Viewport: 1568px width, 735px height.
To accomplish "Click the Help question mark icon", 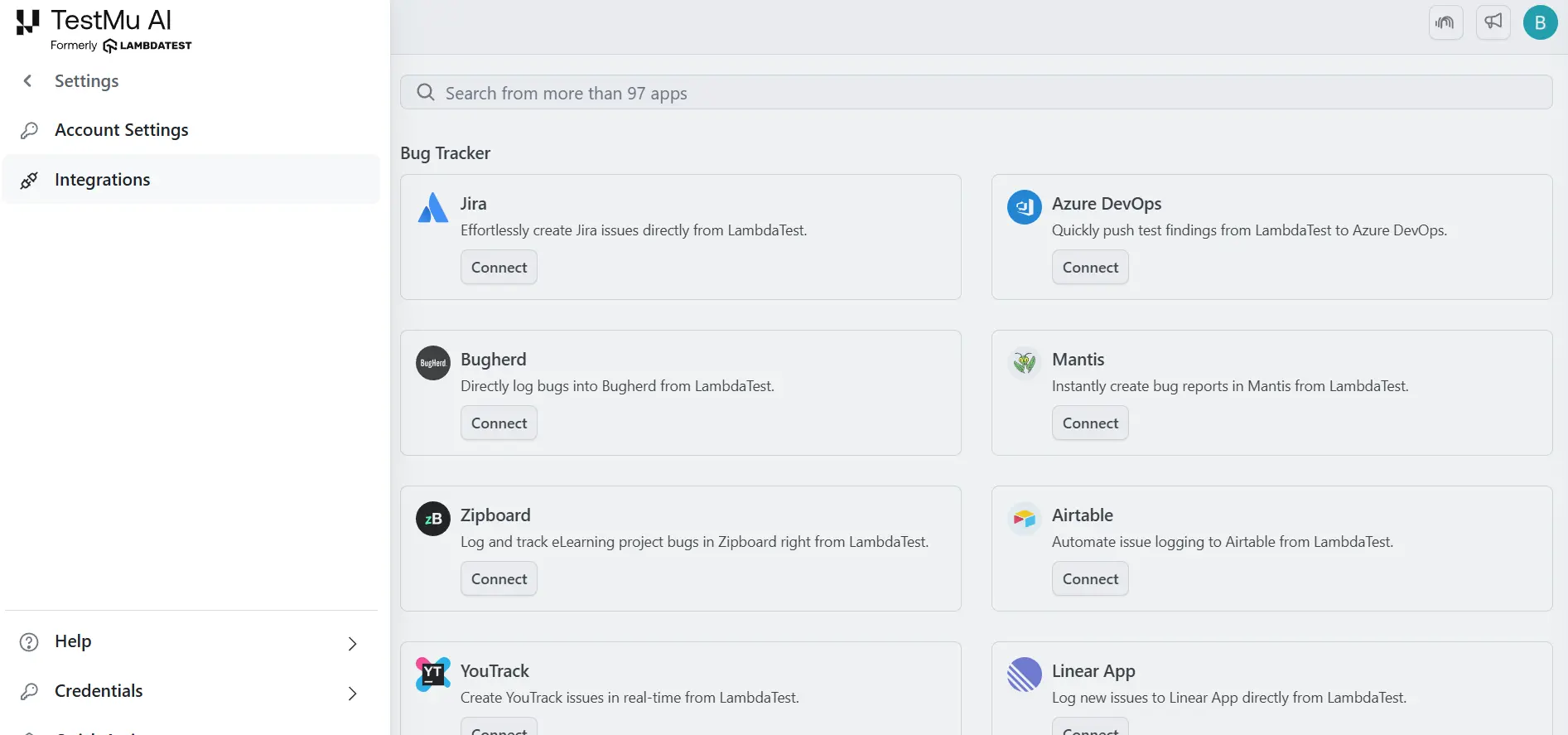I will 29,642.
